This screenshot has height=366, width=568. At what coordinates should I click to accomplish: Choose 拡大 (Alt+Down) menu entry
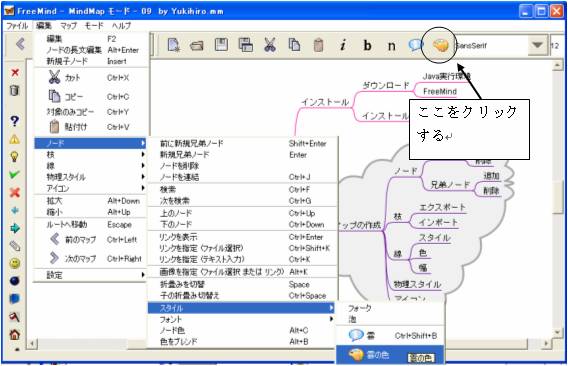pyautogui.click(x=90, y=201)
